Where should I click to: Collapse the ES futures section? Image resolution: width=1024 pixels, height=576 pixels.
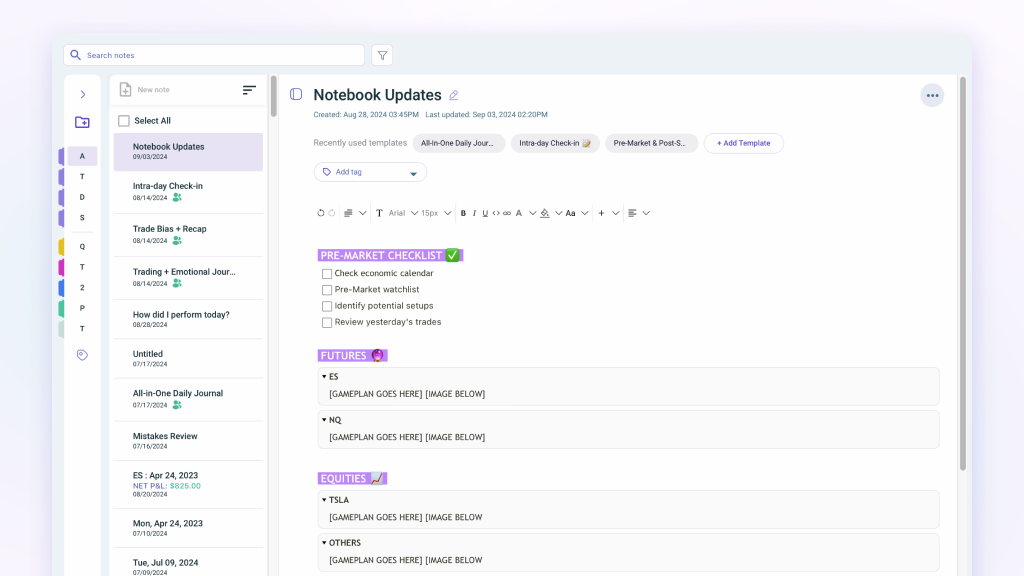324,377
